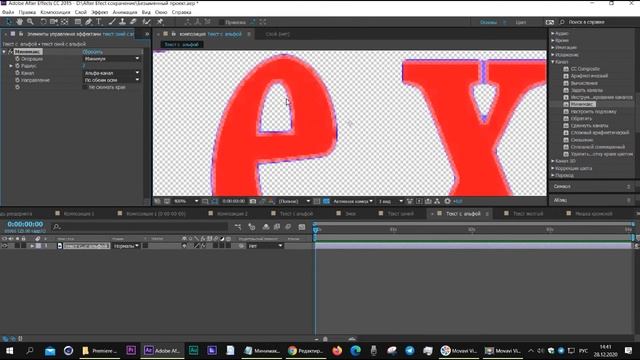Open the '1 вид' view layout dropdown

click(390, 201)
